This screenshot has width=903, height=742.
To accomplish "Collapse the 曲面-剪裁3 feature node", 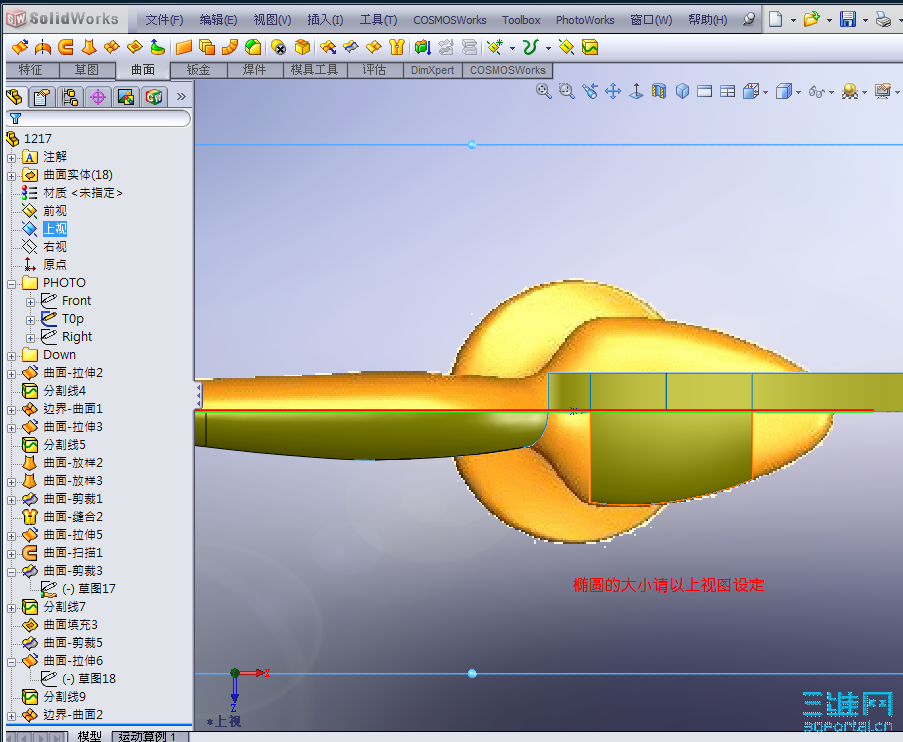I will click(x=12, y=572).
